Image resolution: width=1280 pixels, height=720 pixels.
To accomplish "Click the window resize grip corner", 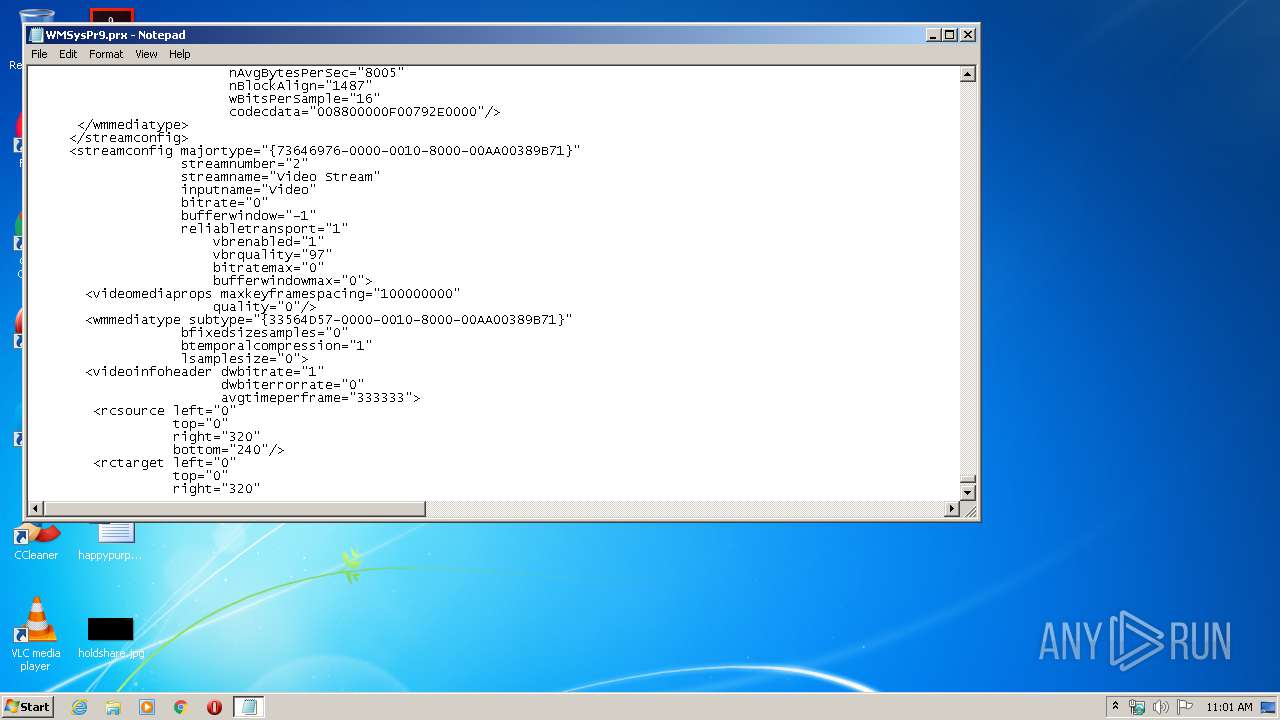I will [x=968, y=510].
